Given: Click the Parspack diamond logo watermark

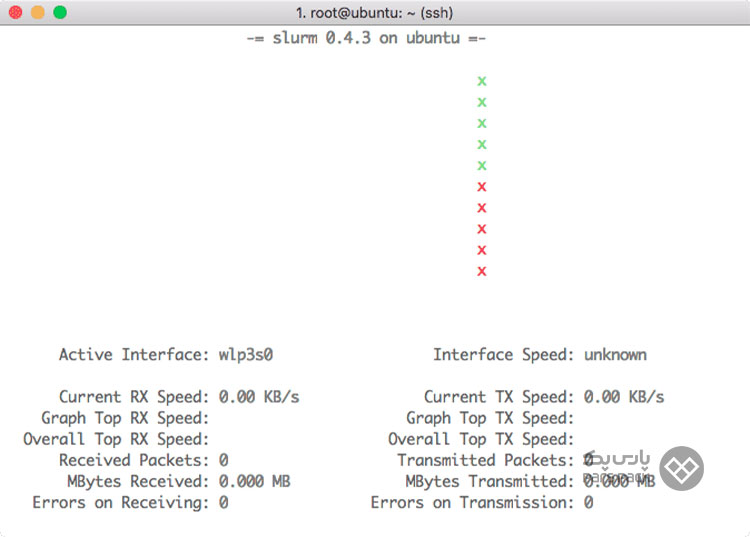Looking at the screenshot, I should (x=681, y=469).
